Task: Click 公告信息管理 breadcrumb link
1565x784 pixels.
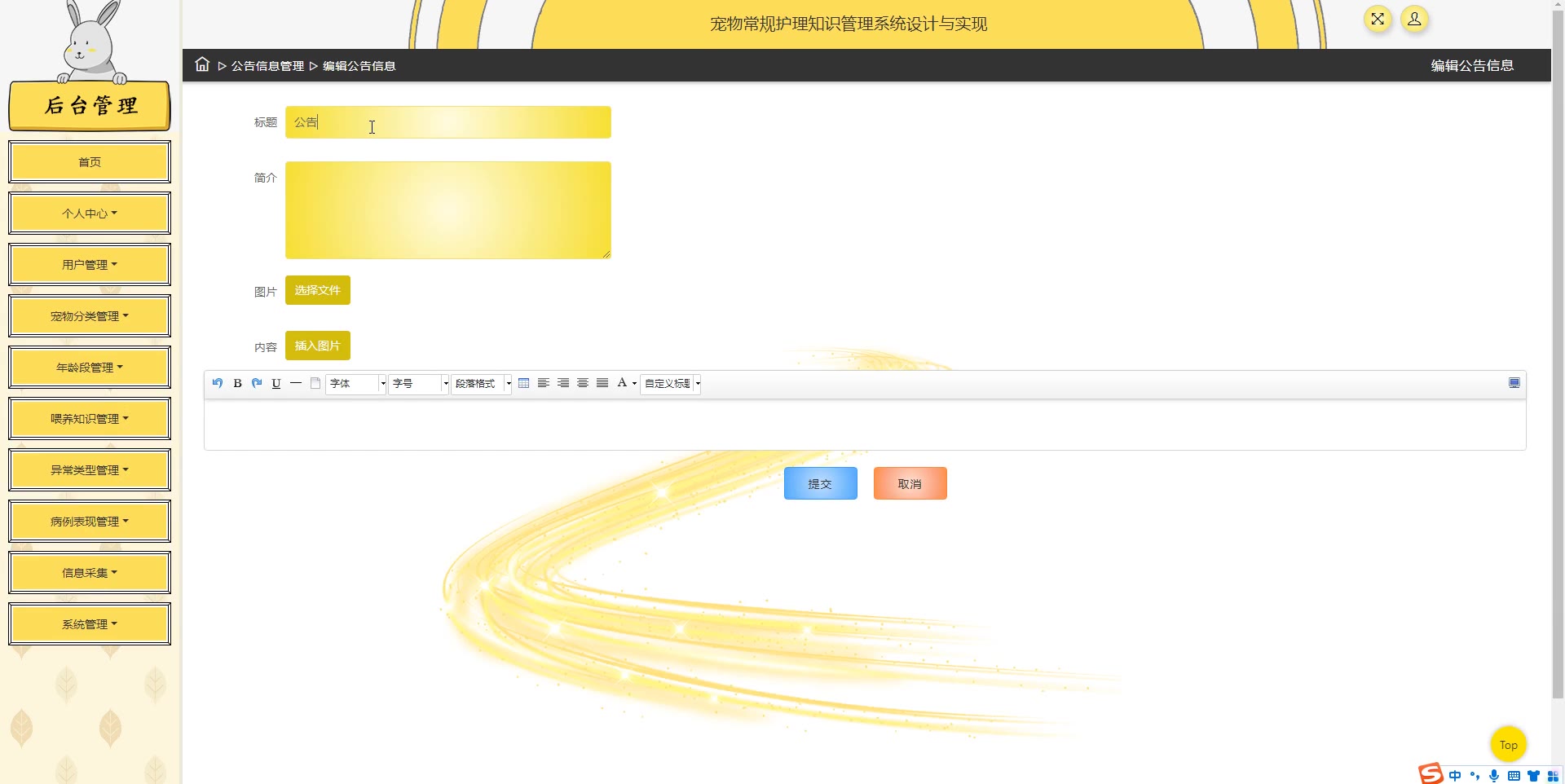Action: [267, 66]
